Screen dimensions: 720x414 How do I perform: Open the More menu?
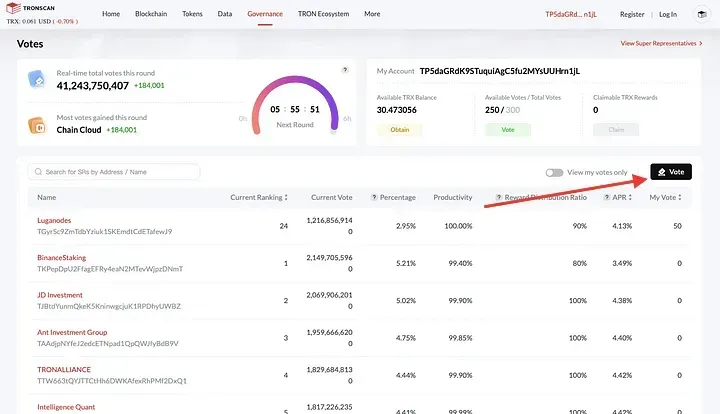[372, 14]
